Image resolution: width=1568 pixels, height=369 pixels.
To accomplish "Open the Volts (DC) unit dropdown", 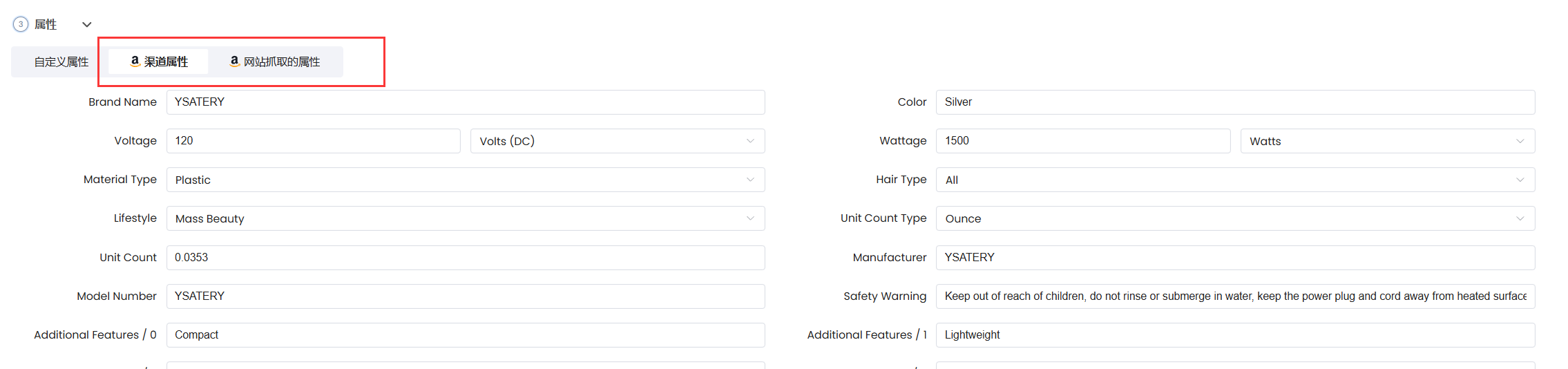I will click(x=618, y=141).
